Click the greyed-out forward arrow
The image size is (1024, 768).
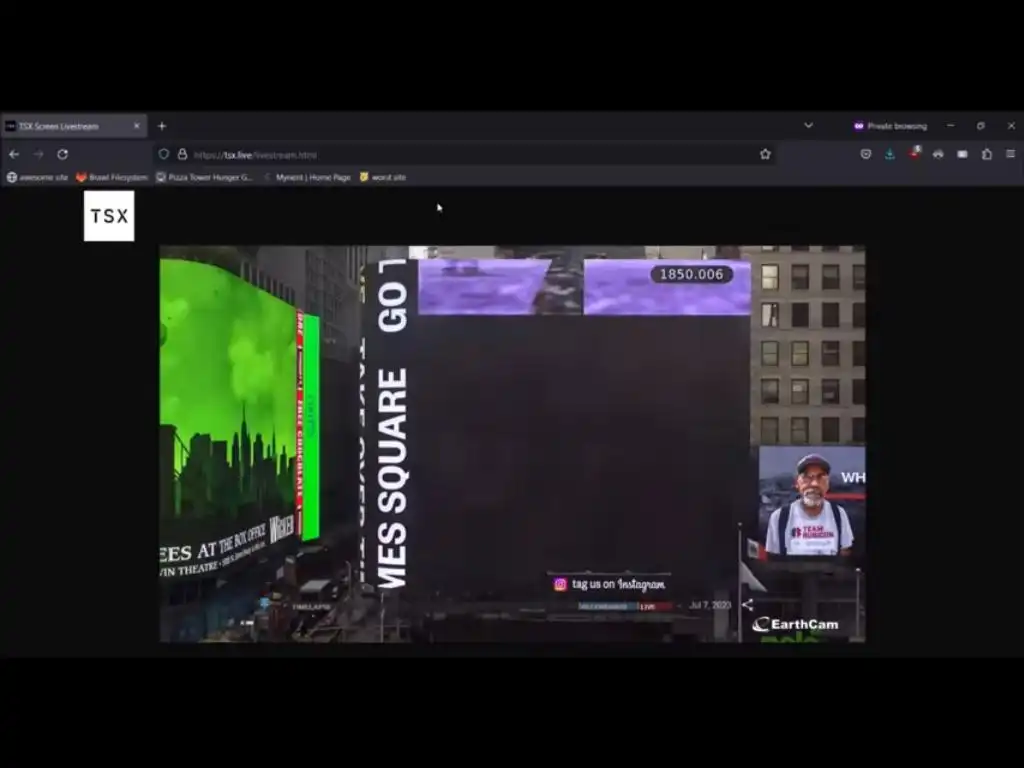point(39,155)
